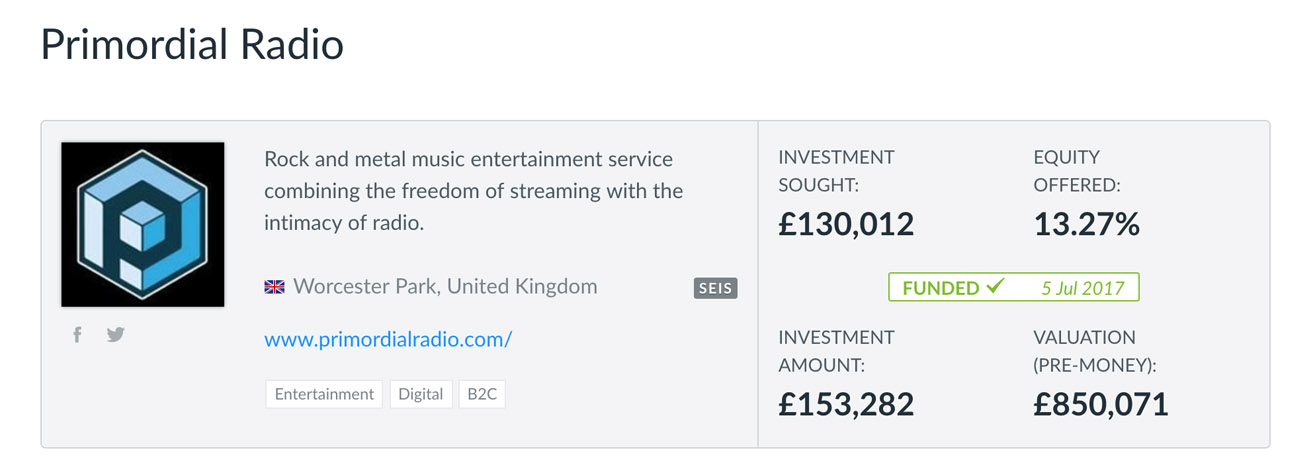Click the green FUNDED checkmark

994,287
